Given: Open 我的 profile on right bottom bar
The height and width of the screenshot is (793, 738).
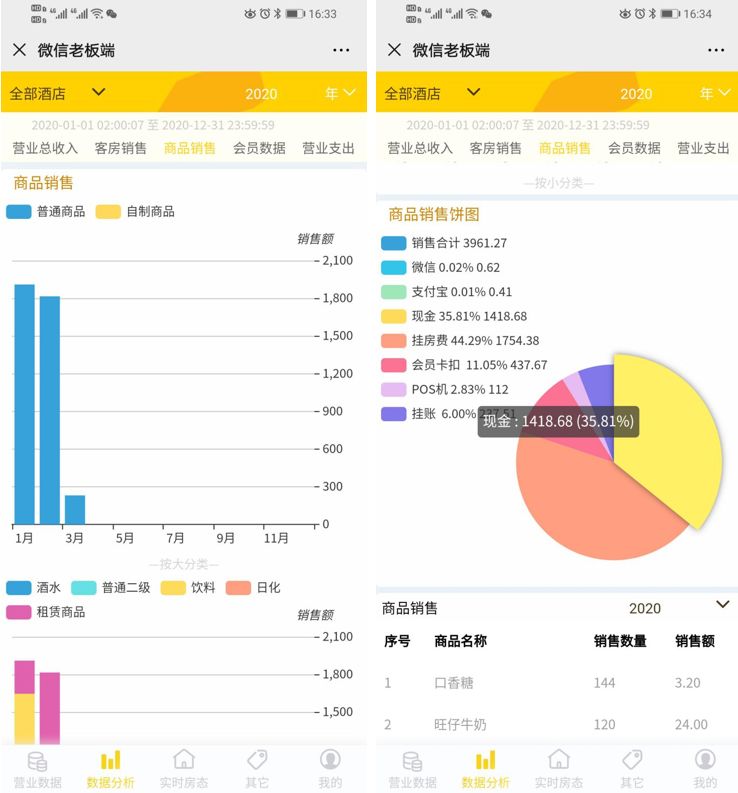Looking at the screenshot, I should click(705, 769).
